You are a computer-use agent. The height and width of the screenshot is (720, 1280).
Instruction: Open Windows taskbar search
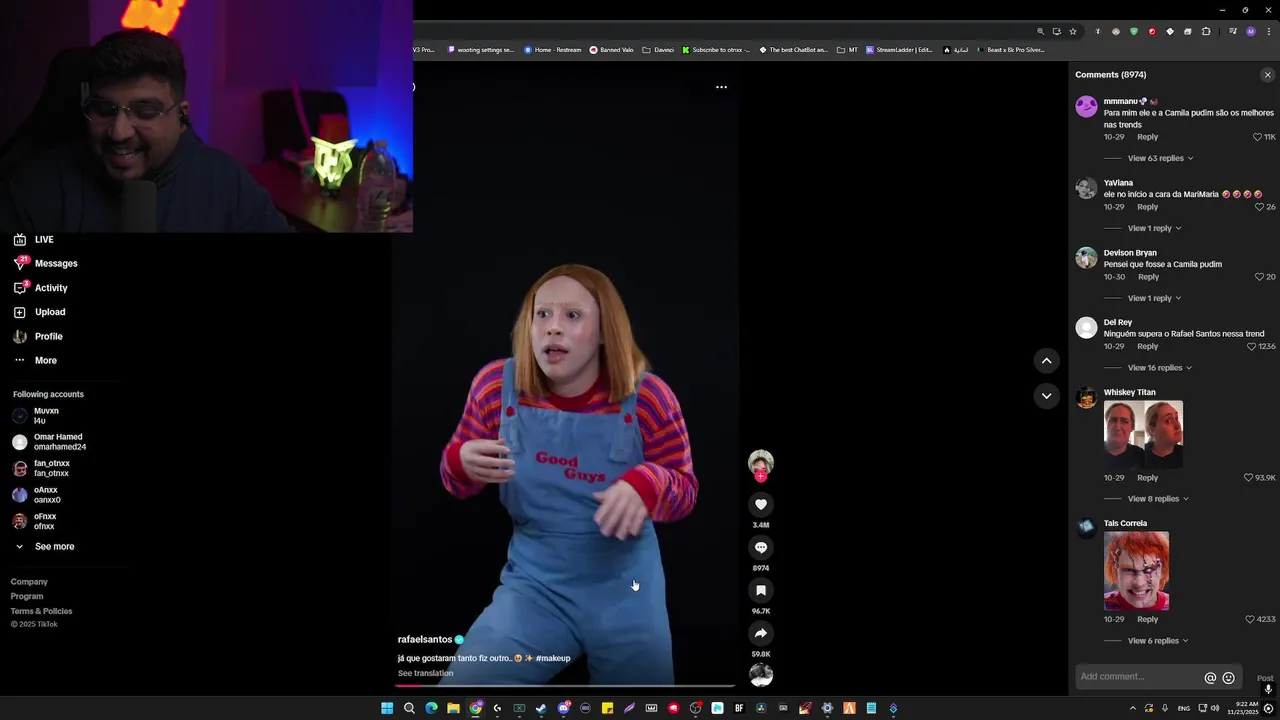pyautogui.click(x=409, y=708)
